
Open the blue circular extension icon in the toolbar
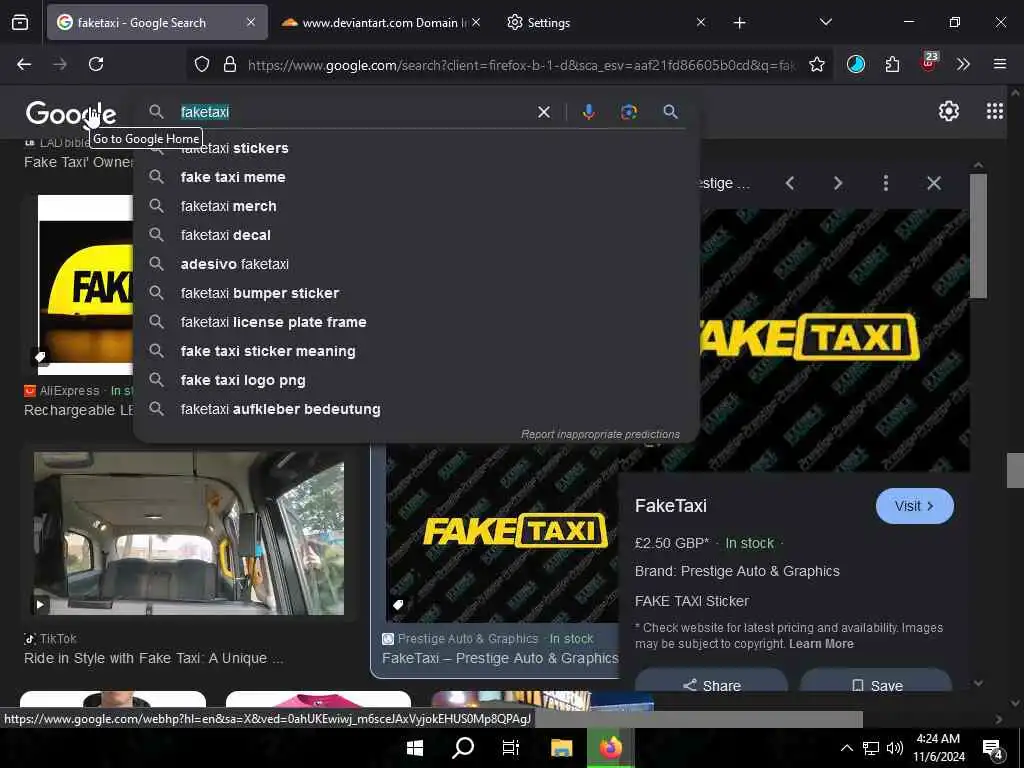point(856,64)
